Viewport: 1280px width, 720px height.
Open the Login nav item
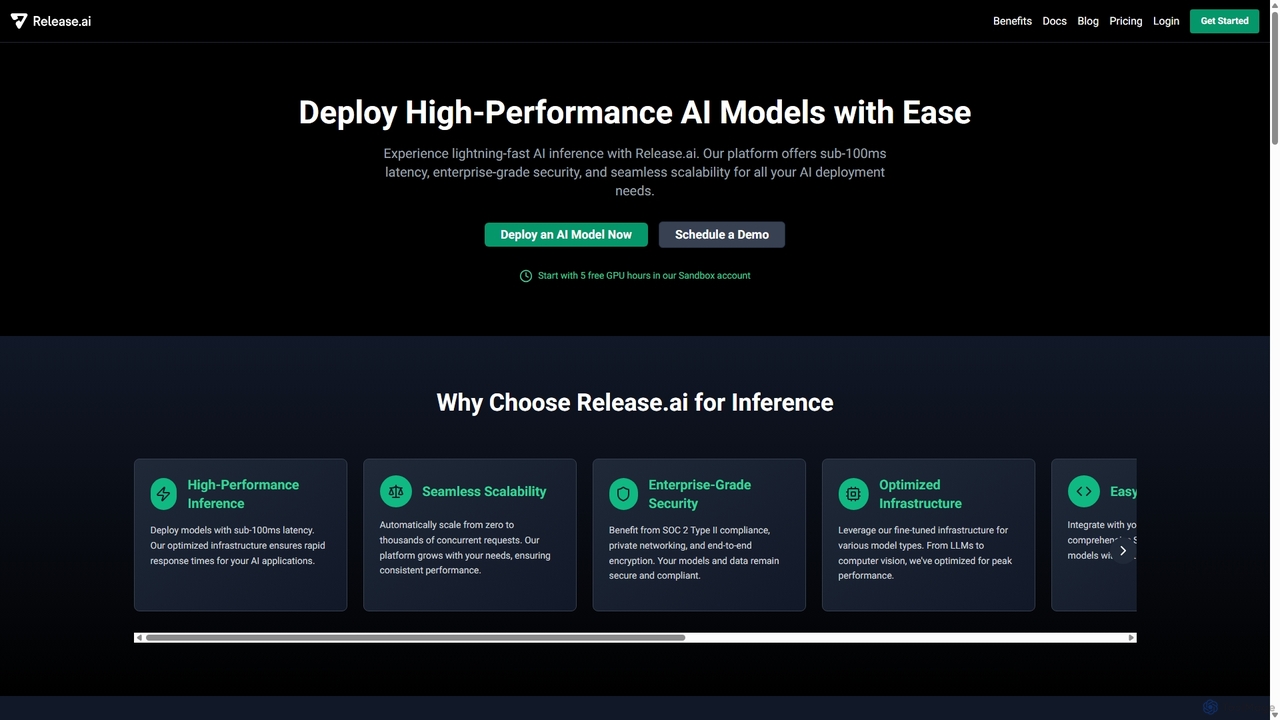(1166, 21)
